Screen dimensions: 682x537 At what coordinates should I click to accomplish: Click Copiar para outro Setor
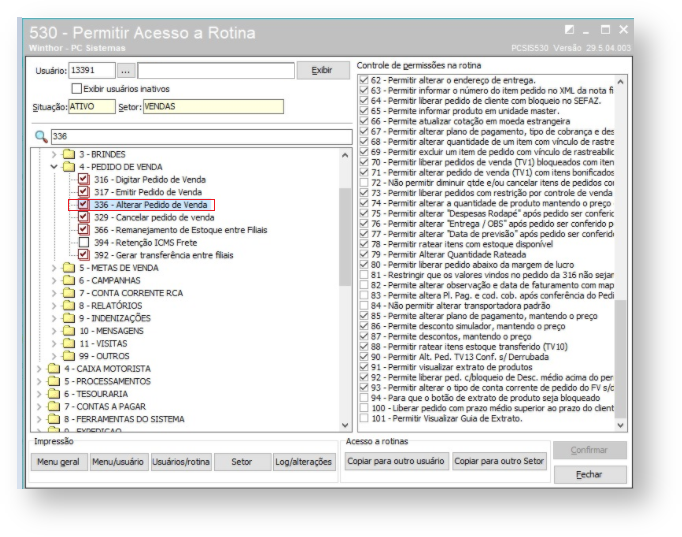pyautogui.click(x=499, y=461)
